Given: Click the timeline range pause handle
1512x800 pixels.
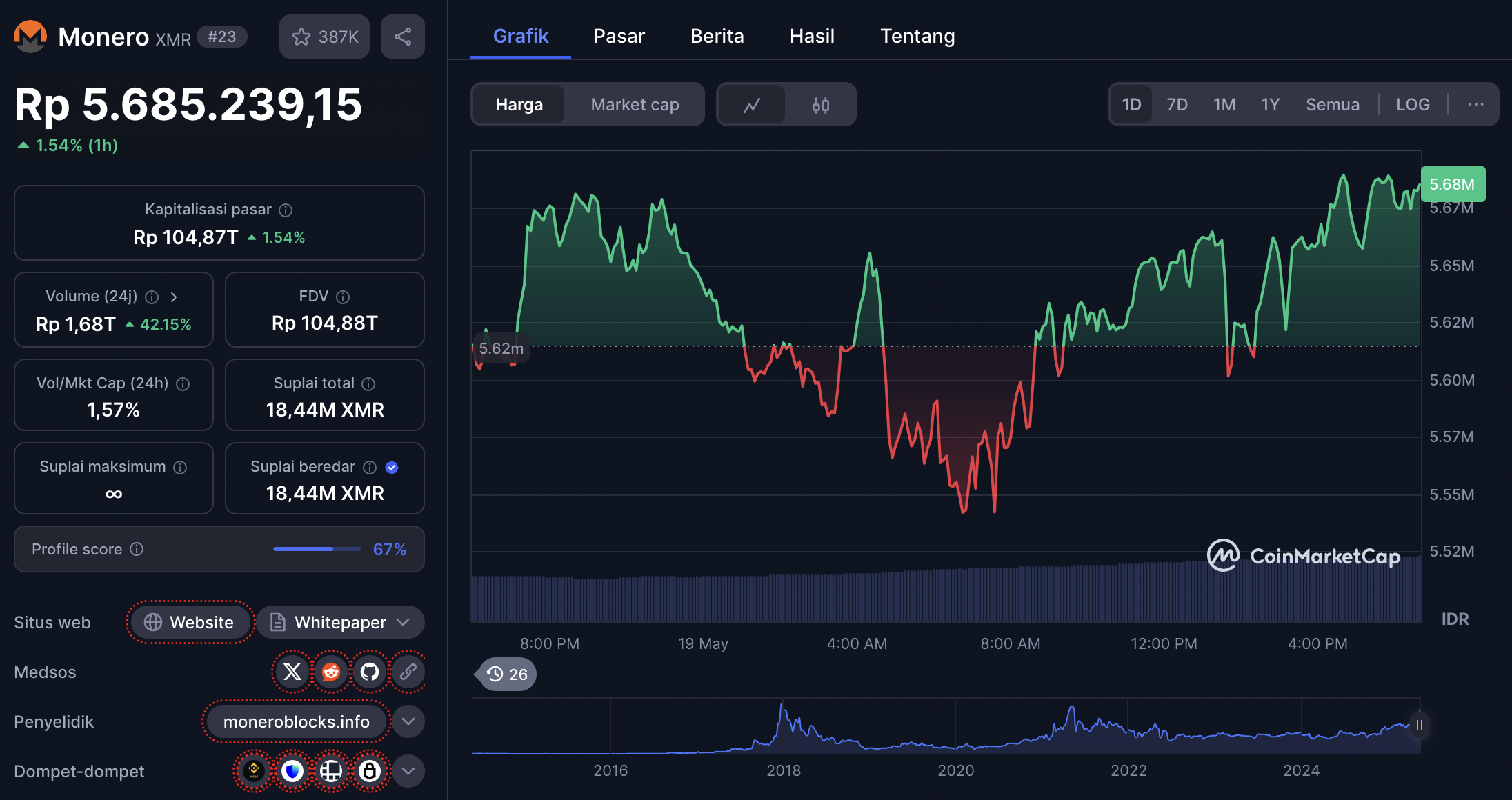Looking at the screenshot, I should click(1419, 725).
